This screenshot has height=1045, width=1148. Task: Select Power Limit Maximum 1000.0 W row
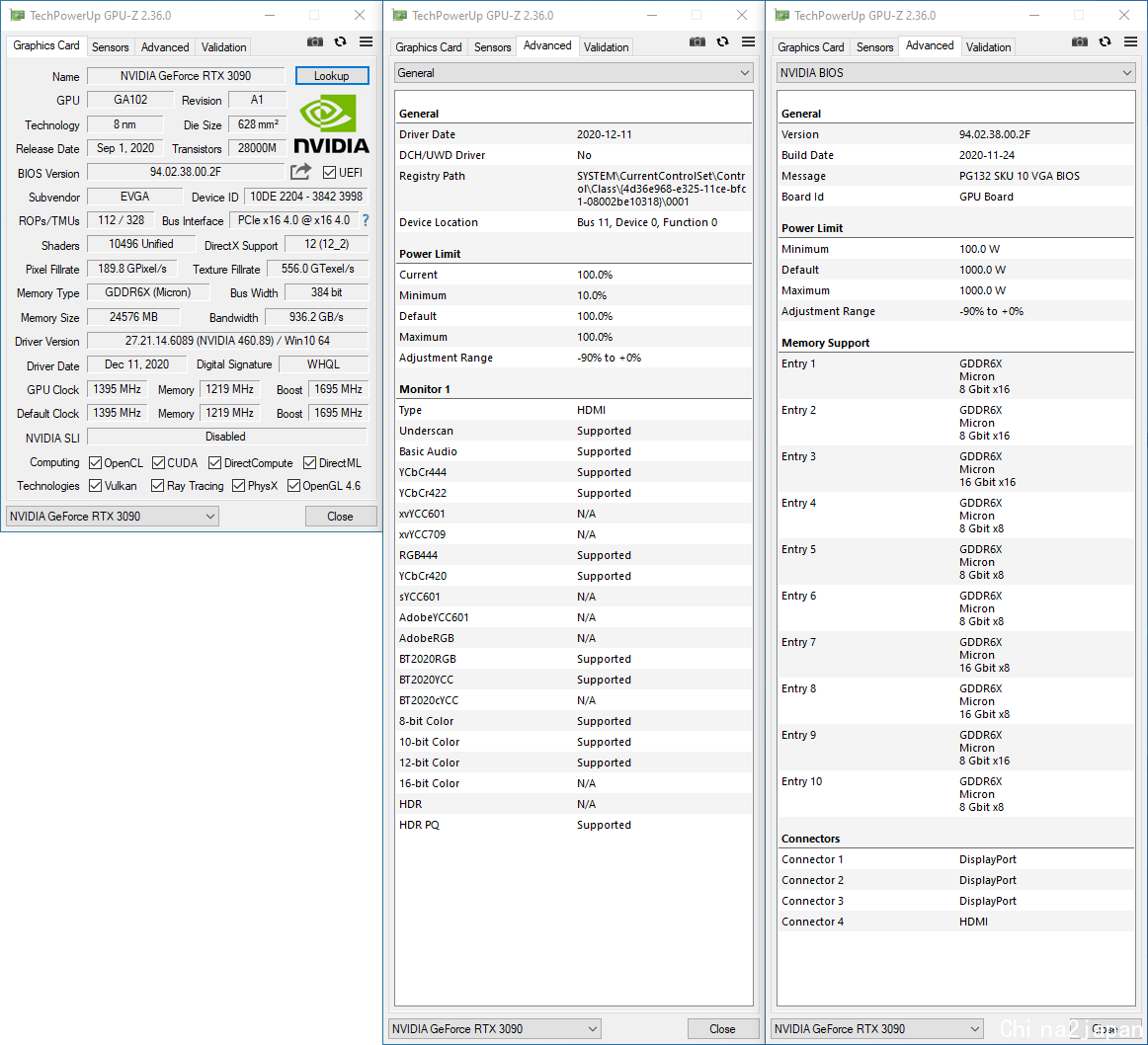(x=955, y=290)
